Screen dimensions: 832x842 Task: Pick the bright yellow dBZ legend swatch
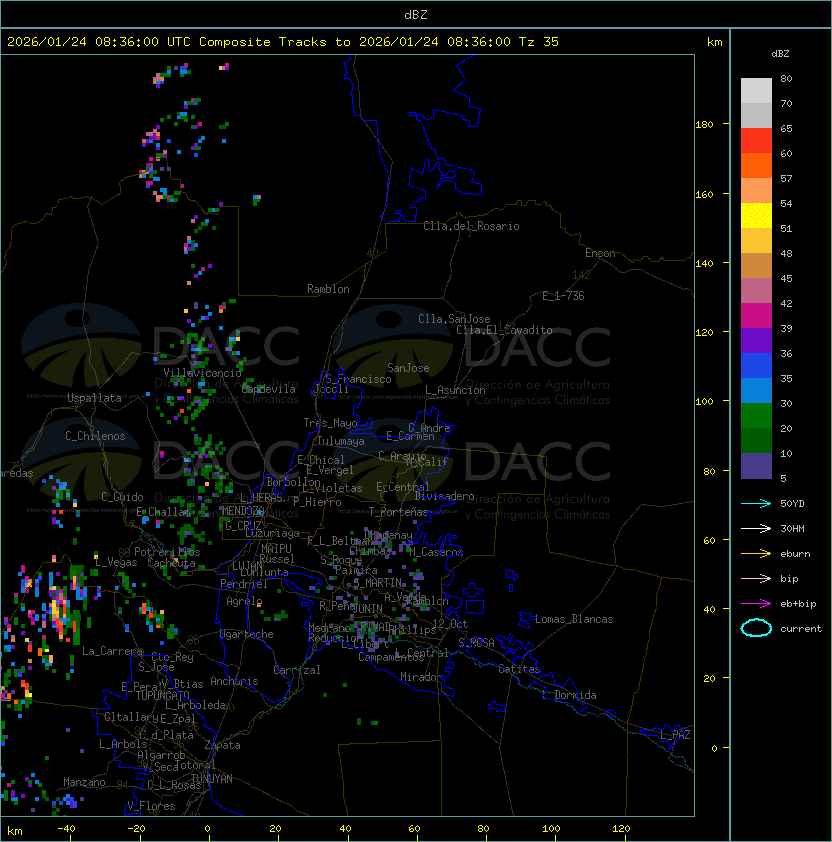[756, 215]
